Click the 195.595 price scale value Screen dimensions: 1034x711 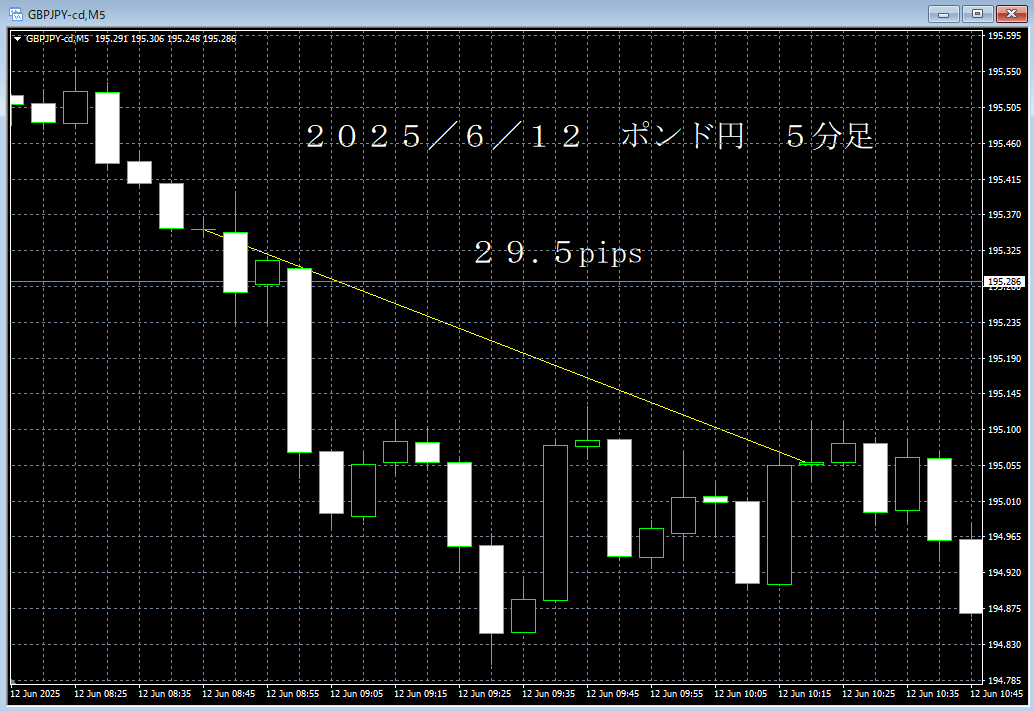(1004, 36)
